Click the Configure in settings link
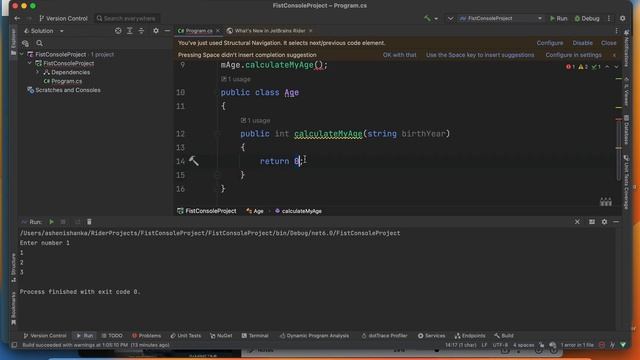The height and width of the screenshot is (360, 640). (573, 55)
